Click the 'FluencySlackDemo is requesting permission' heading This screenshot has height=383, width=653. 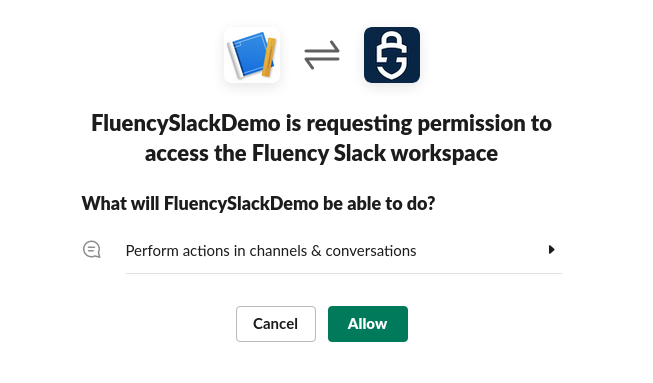click(x=322, y=138)
